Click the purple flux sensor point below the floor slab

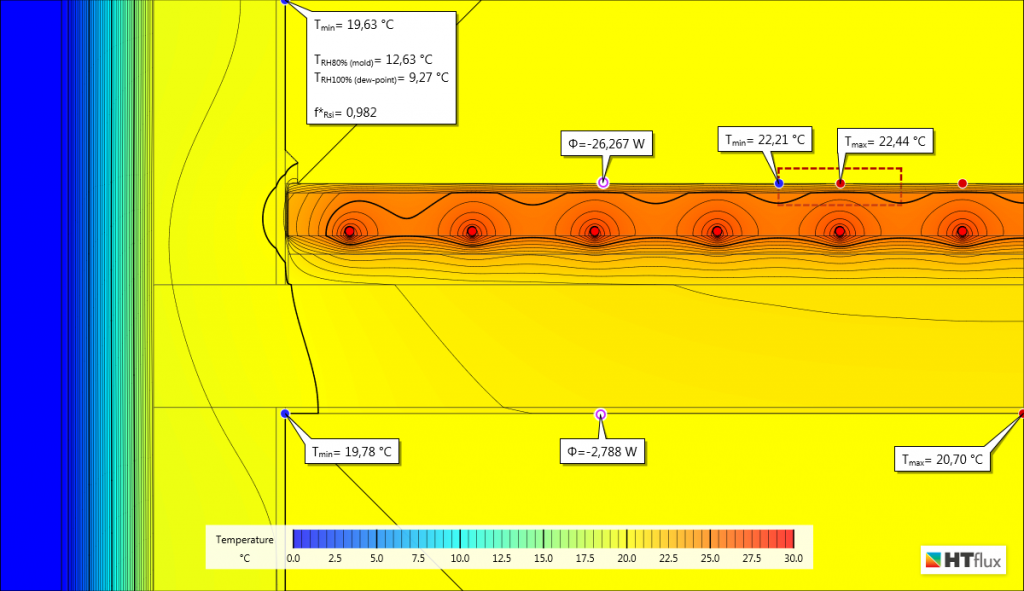coord(601,414)
